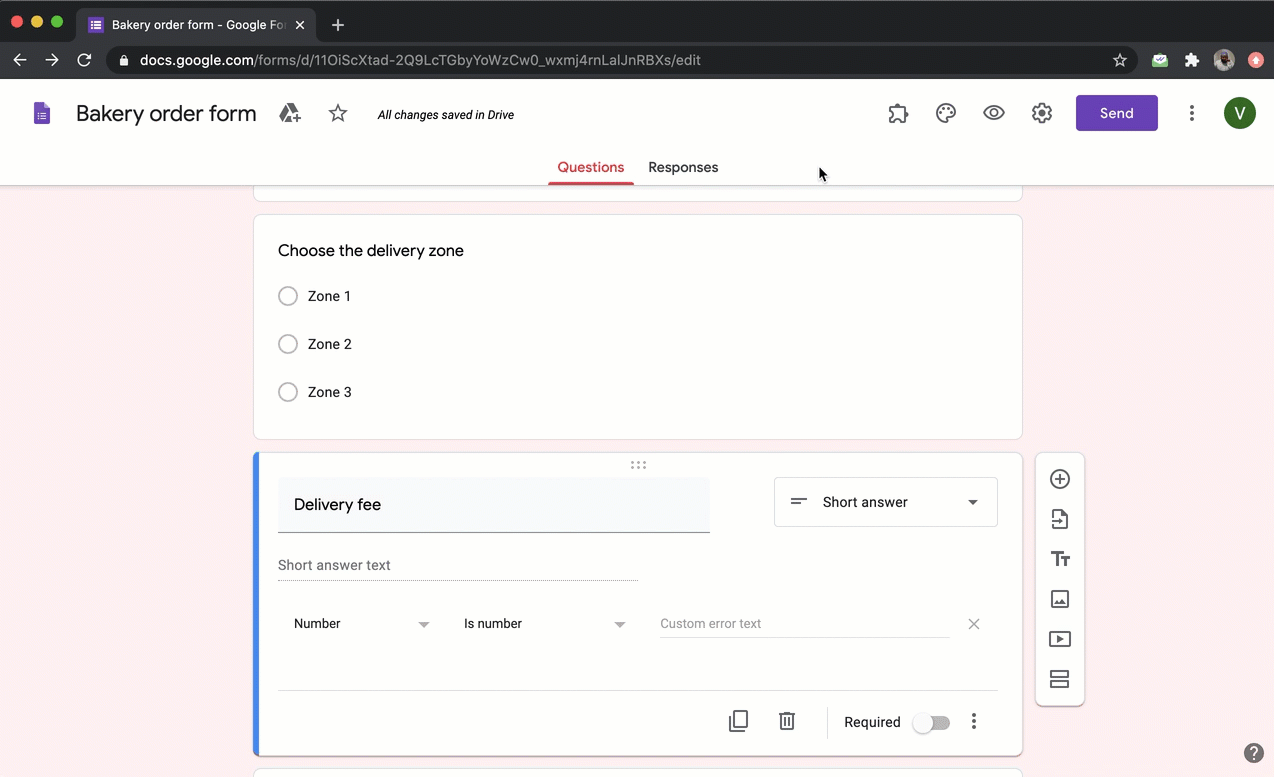Enable the Required toggle
Image resolution: width=1274 pixels, height=777 pixels.
click(x=930, y=721)
